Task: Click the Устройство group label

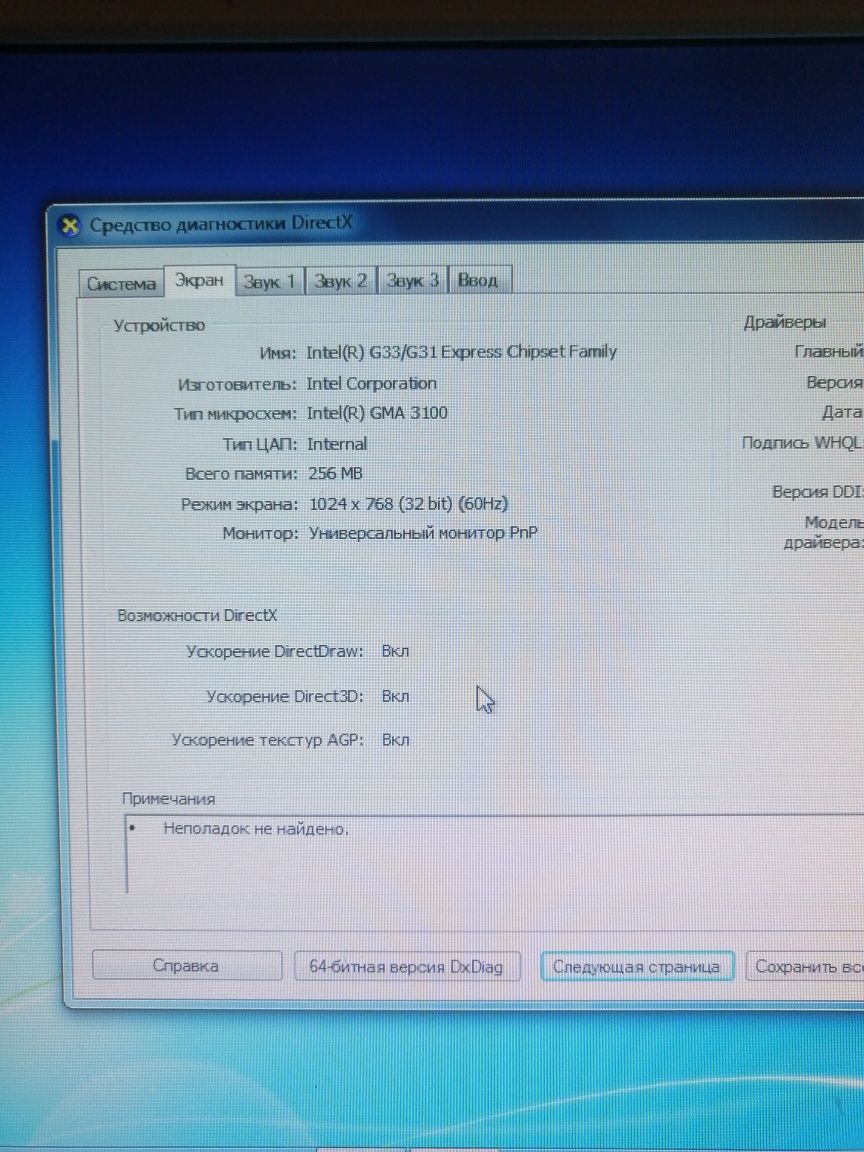Action: (x=159, y=325)
